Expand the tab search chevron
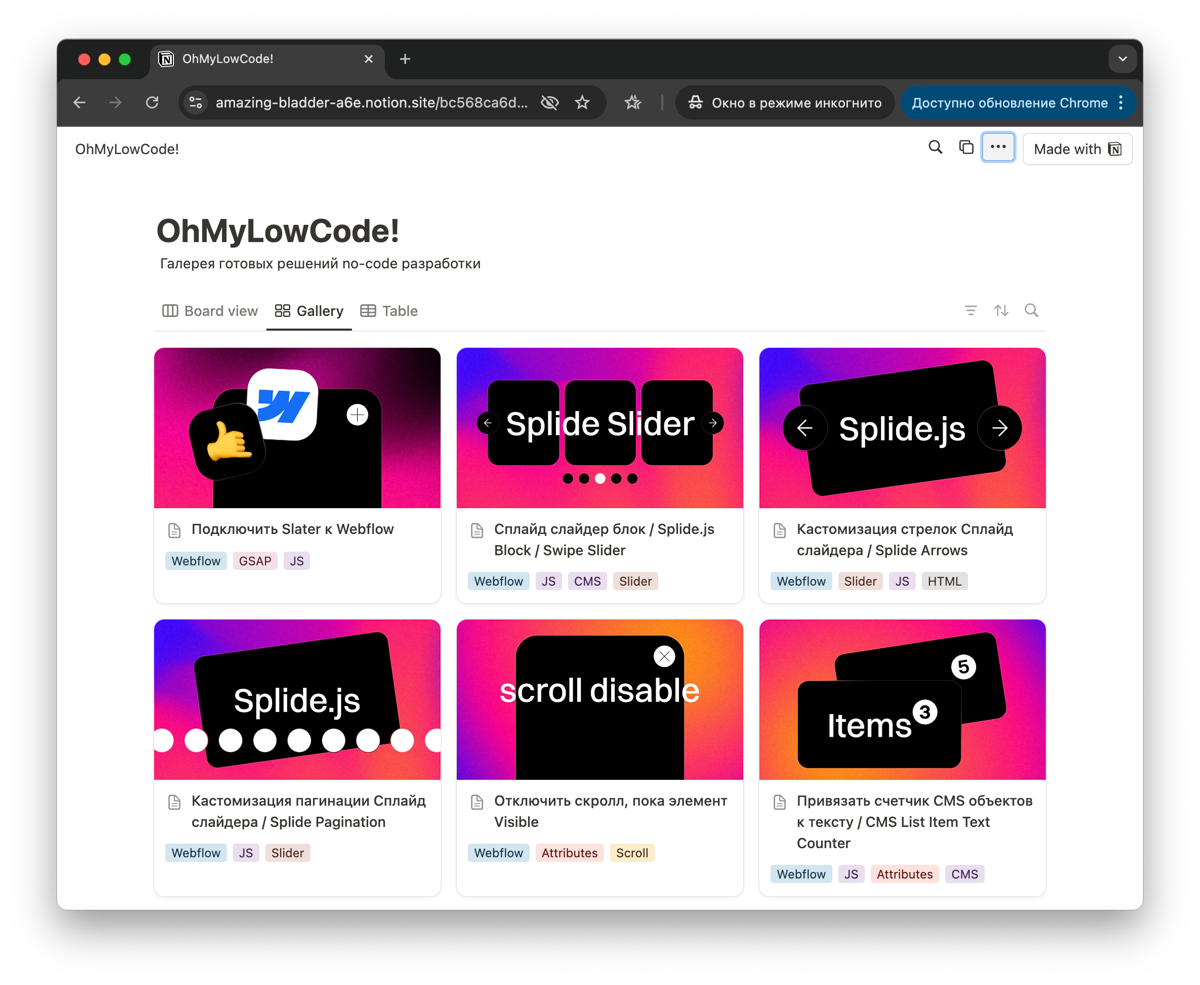Image resolution: width=1200 pixels, height=985 pixels. (x=1122, y=59)
